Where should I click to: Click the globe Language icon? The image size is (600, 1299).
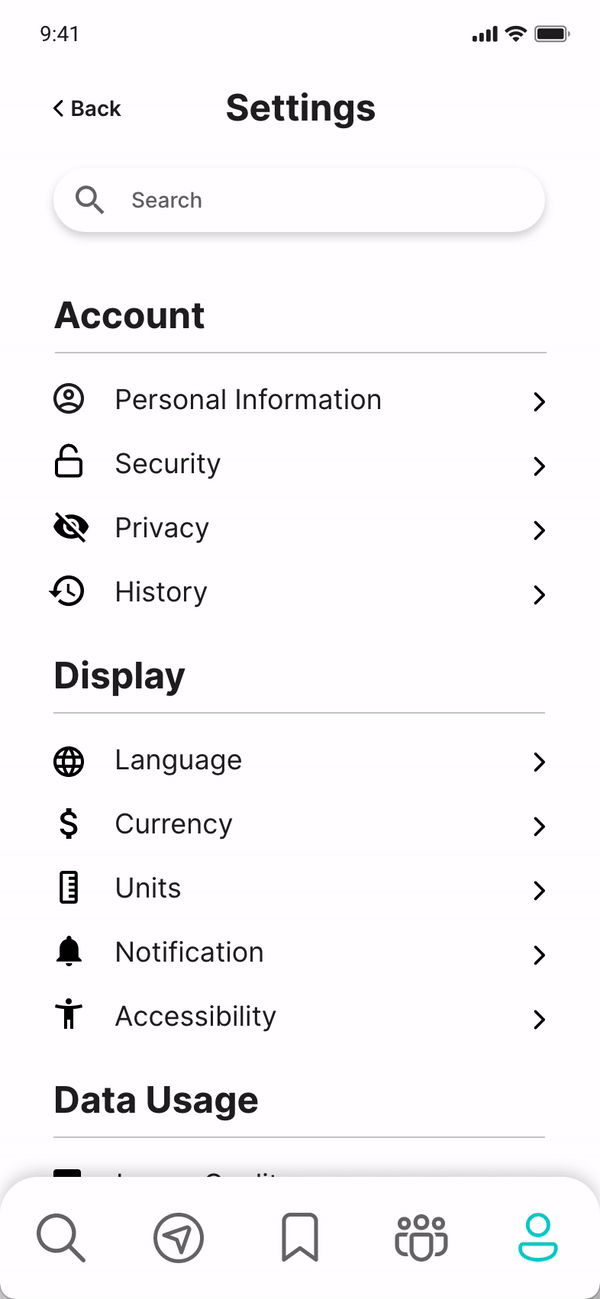point(68,761)
